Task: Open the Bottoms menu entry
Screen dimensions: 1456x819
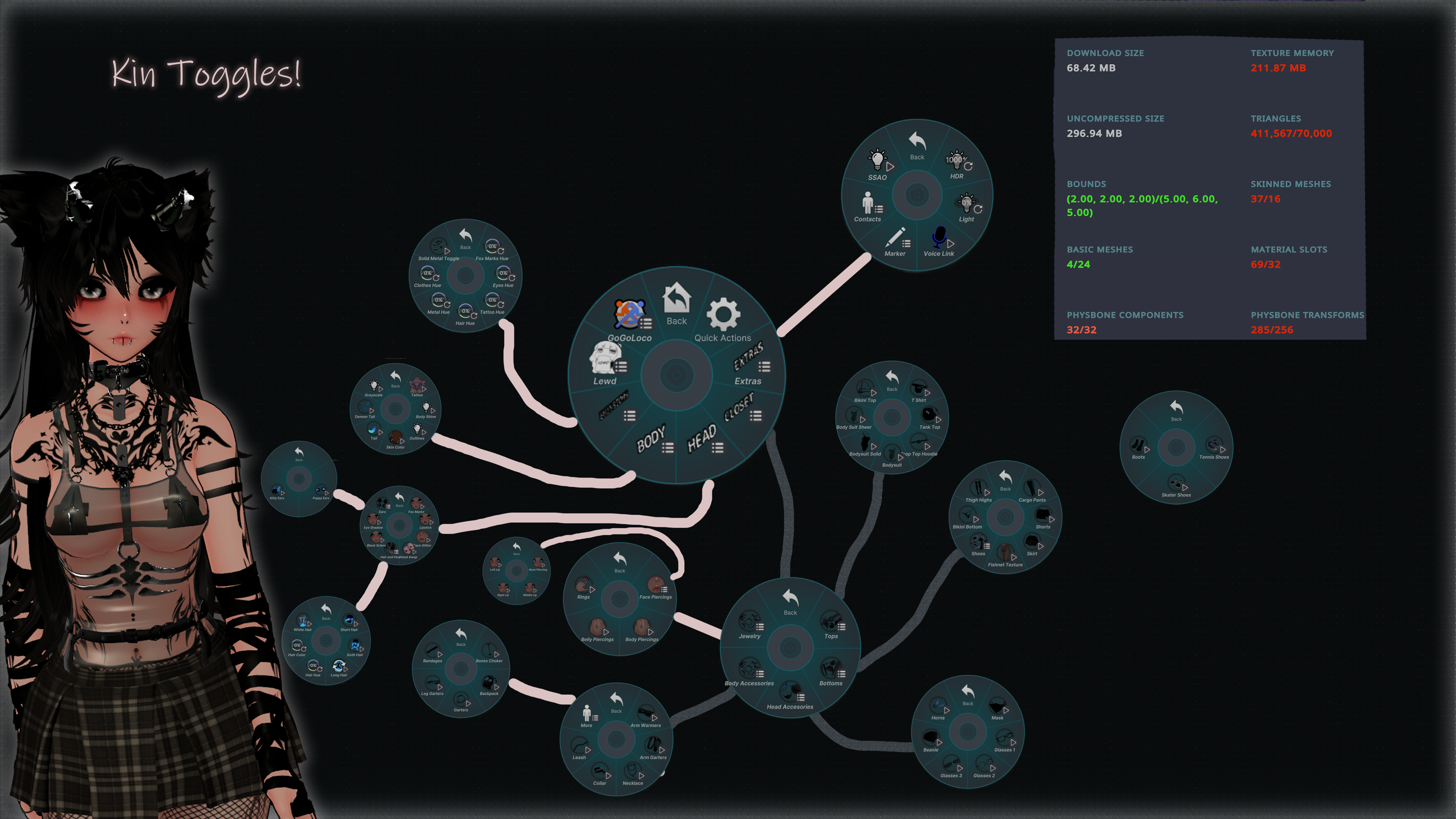Action: click(x=831, y=668)
